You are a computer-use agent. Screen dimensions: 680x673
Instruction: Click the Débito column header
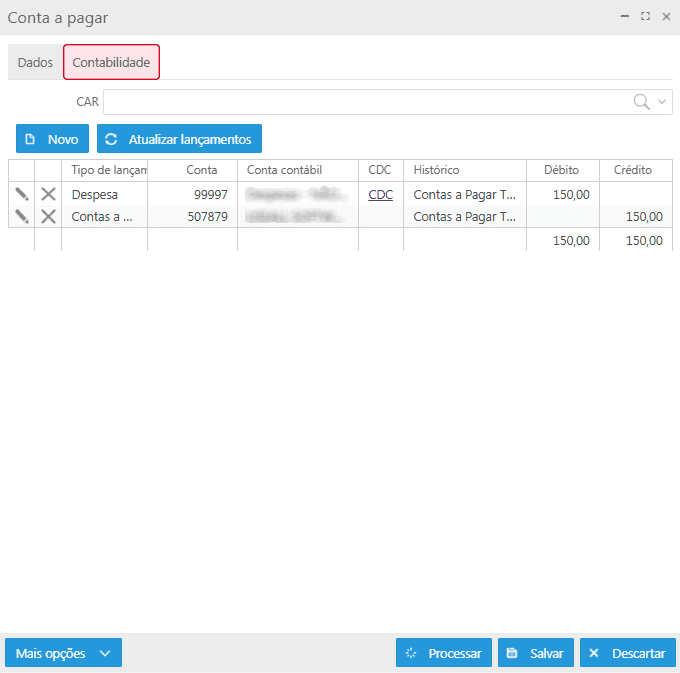(561, 170)
